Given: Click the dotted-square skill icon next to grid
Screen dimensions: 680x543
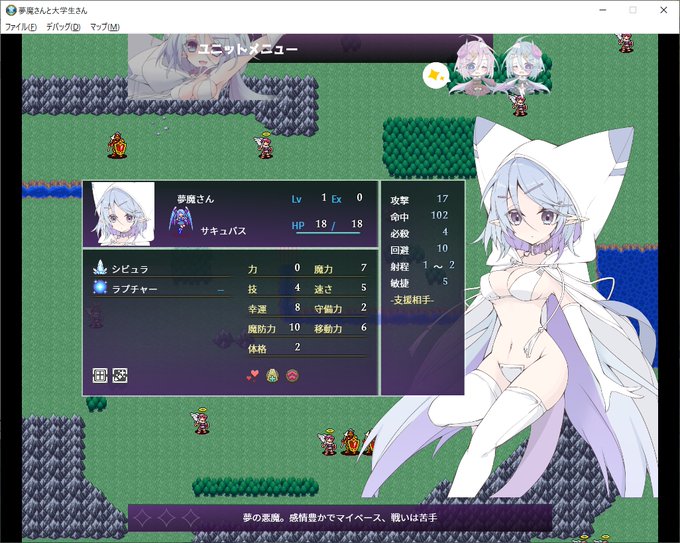Looking at the screenshot, I should [x=120, y=376].
